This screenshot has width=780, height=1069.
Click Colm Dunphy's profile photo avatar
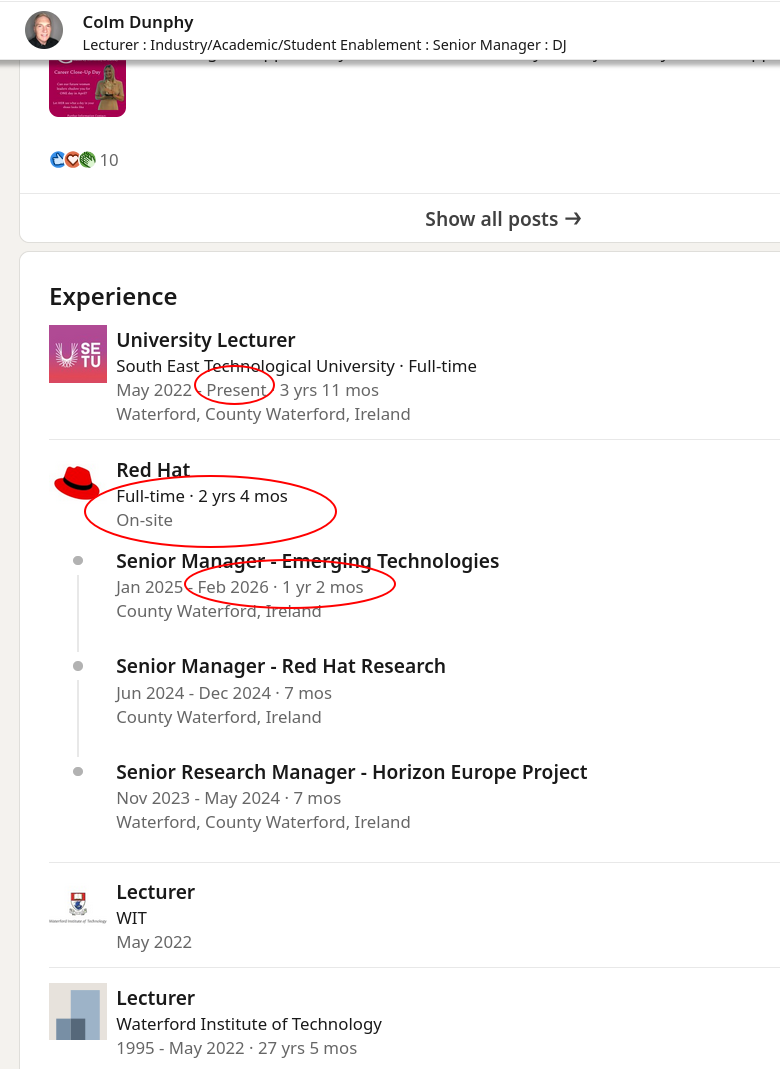coord(43,31)
